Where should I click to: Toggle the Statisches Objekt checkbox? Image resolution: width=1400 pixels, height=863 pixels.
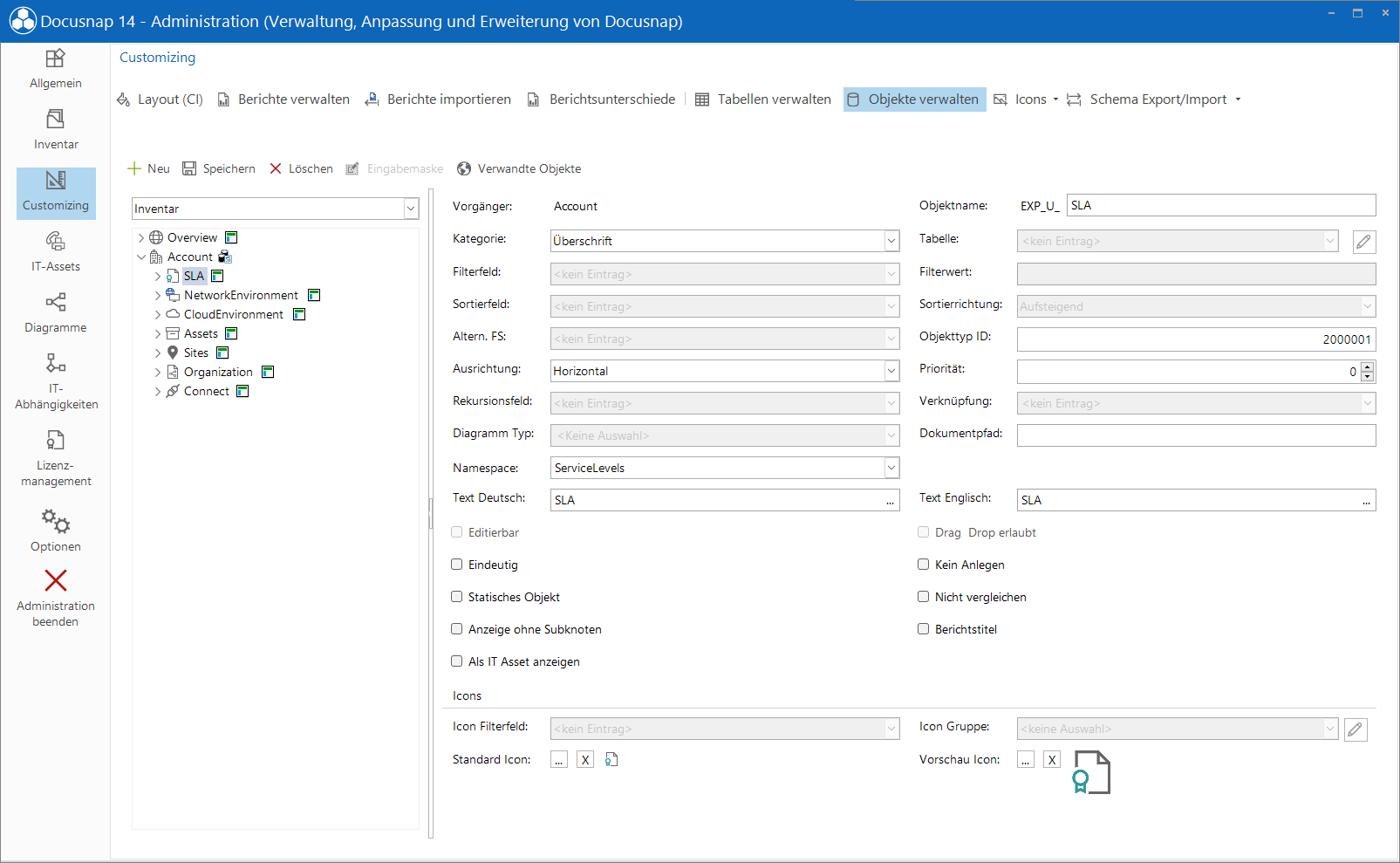tap(456, 597)
